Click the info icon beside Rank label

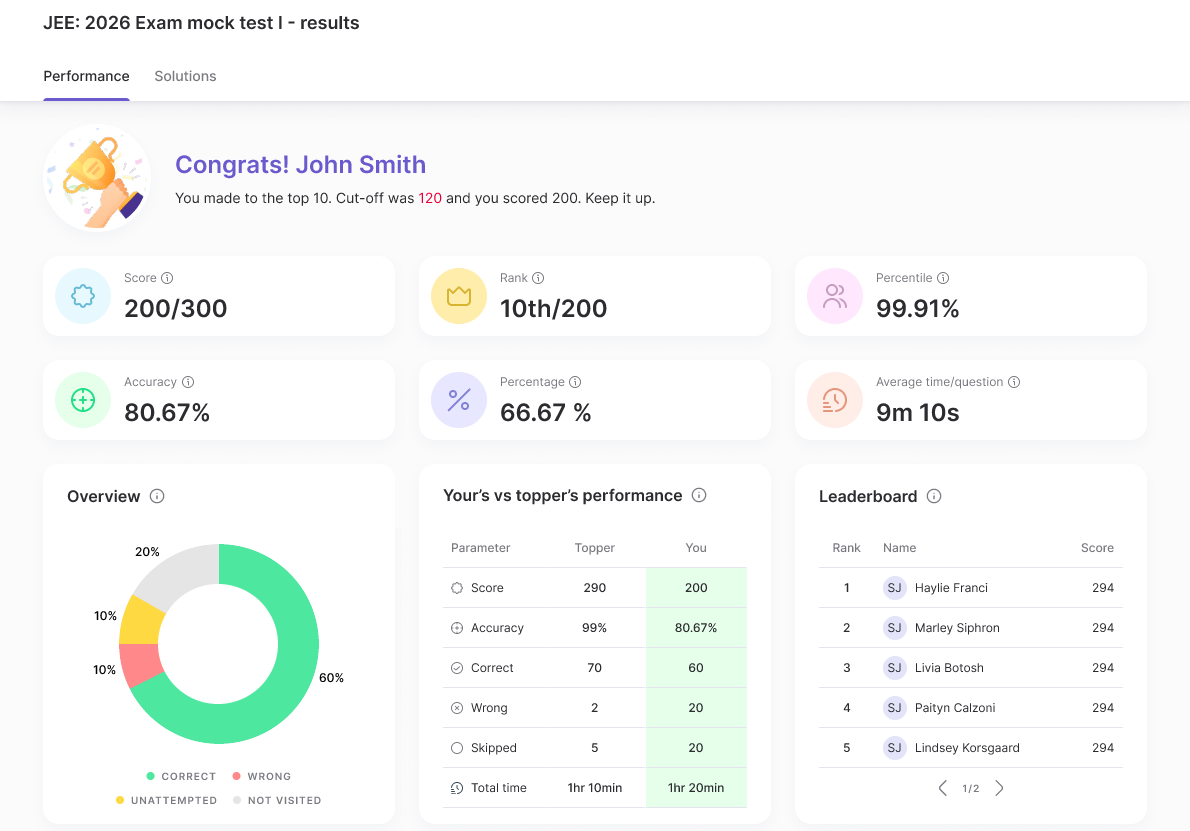538,278
